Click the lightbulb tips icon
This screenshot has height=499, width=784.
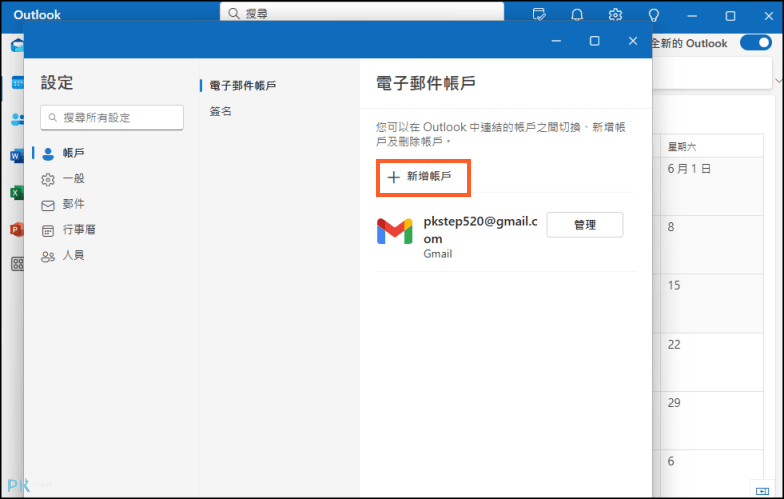654,15
